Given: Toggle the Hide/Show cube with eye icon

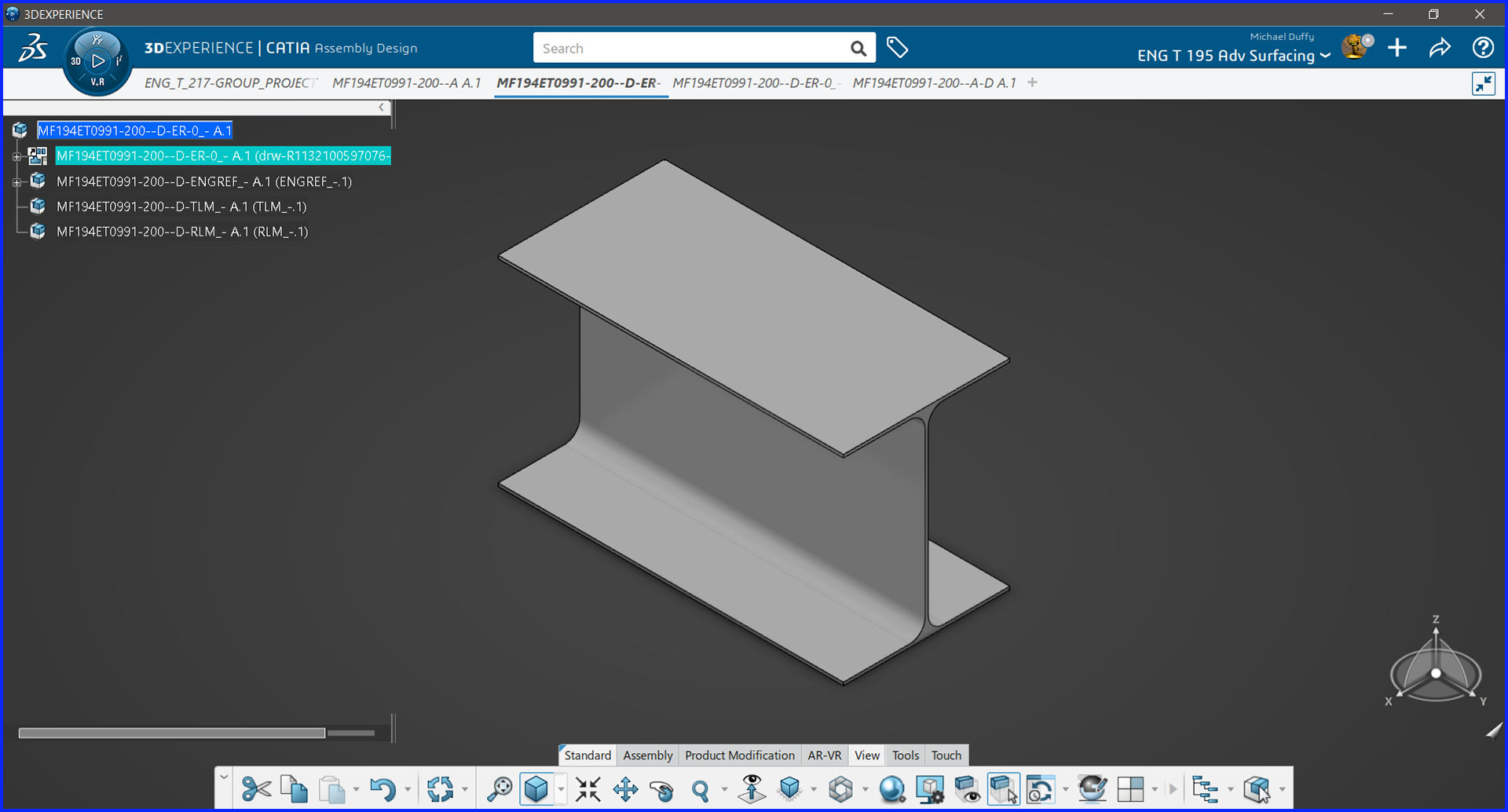Looking at the screenshot, I should pyautogui.click(x=967, y=789).
